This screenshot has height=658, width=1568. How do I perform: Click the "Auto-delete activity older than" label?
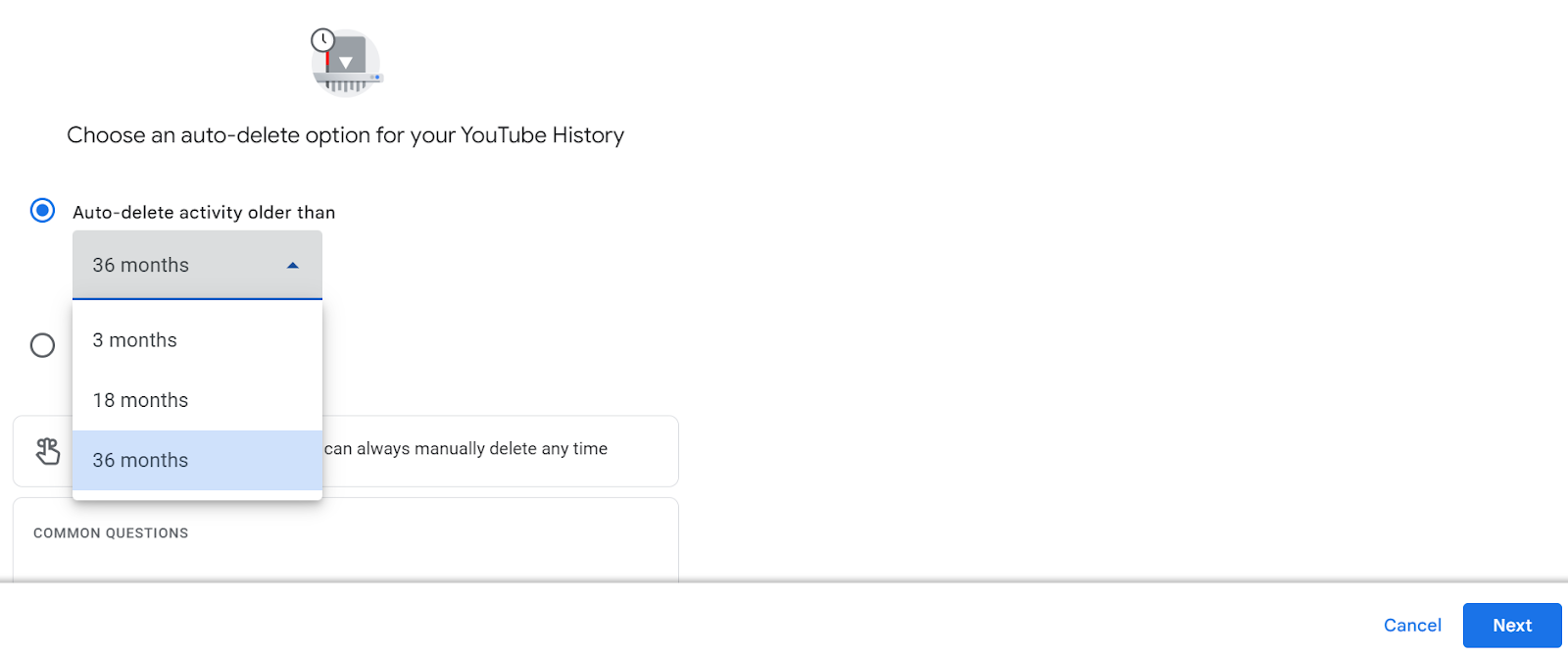(x=204, y=213)
